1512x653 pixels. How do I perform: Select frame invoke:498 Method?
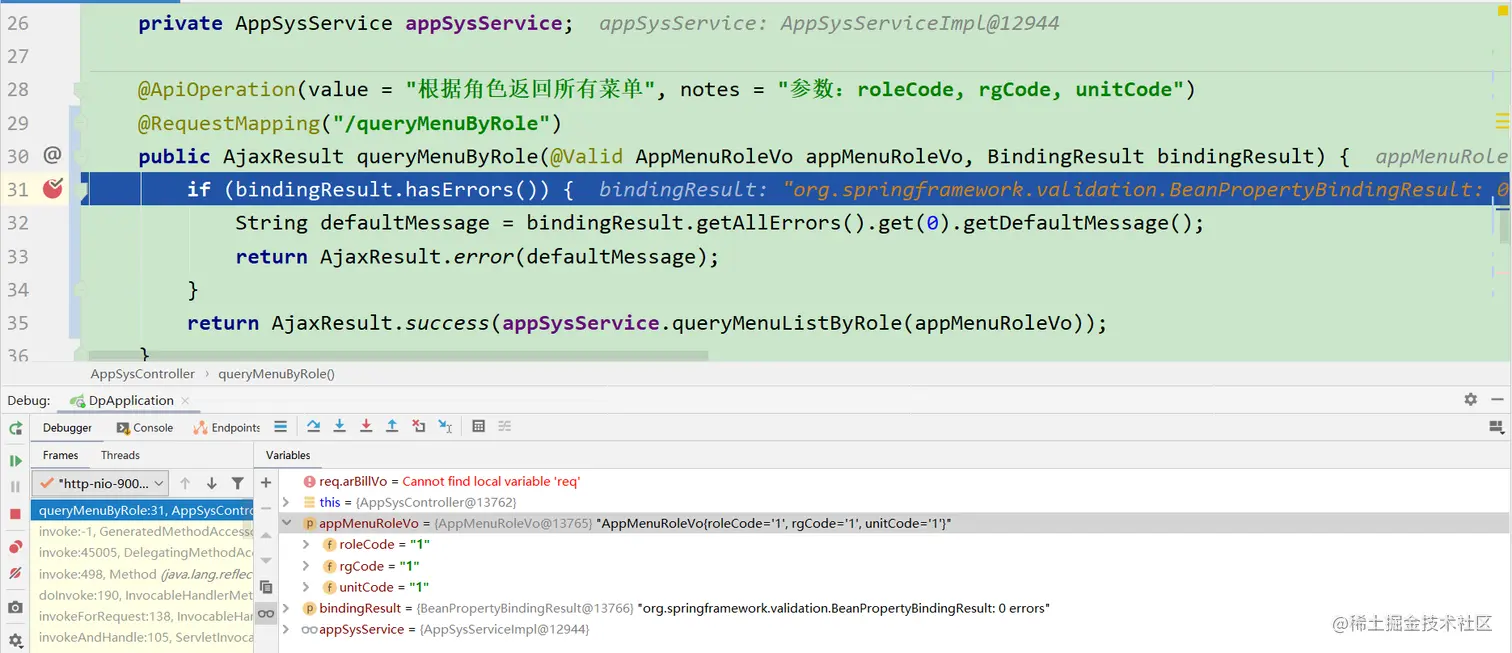pyautogui.click(x=141, y=574)
